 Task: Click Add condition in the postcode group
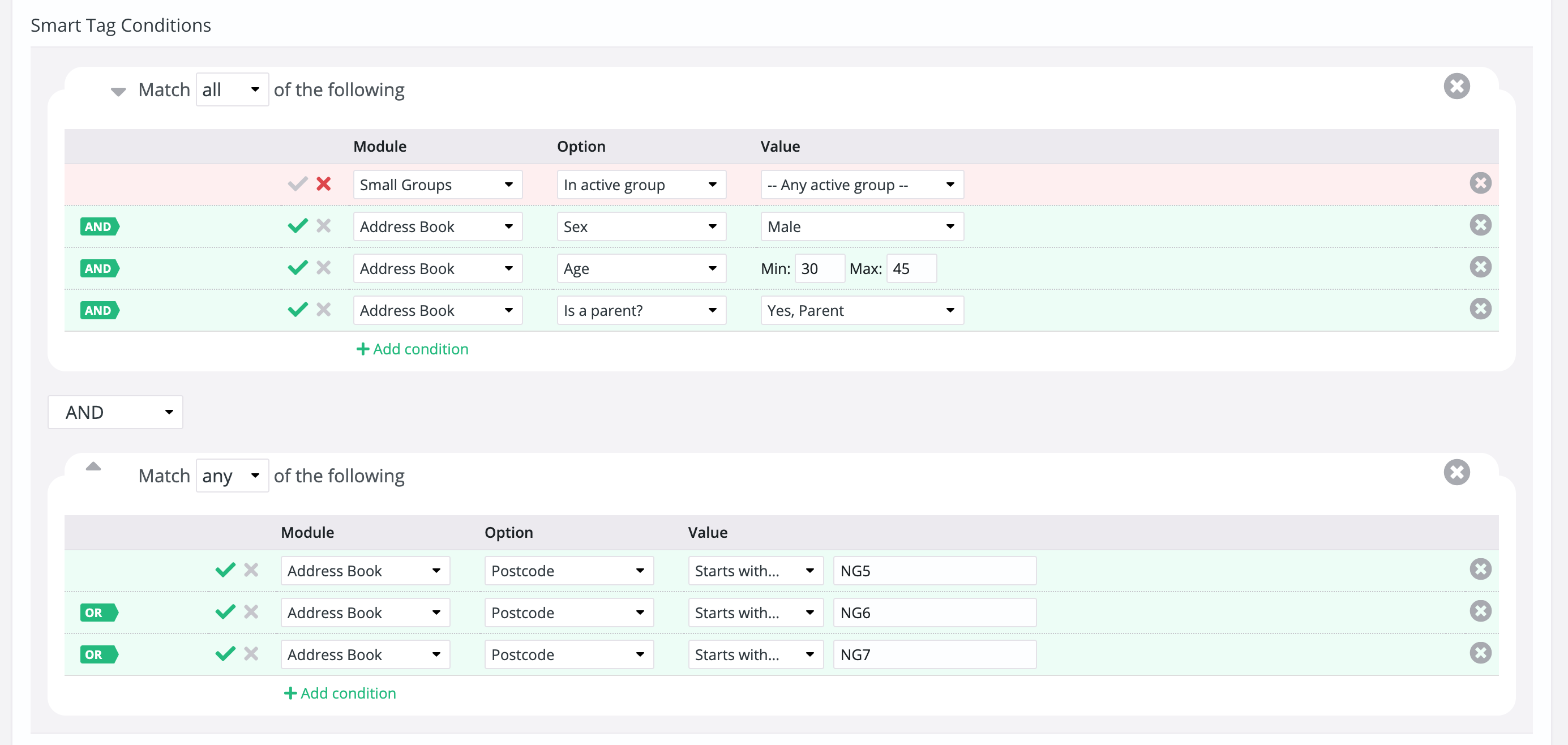(x=340, y=693)
